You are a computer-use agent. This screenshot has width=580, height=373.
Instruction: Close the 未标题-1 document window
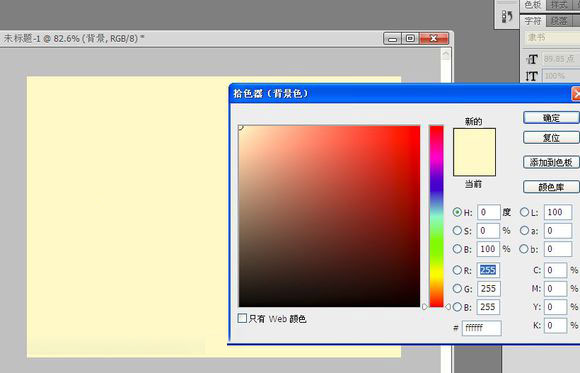point(434,38)
